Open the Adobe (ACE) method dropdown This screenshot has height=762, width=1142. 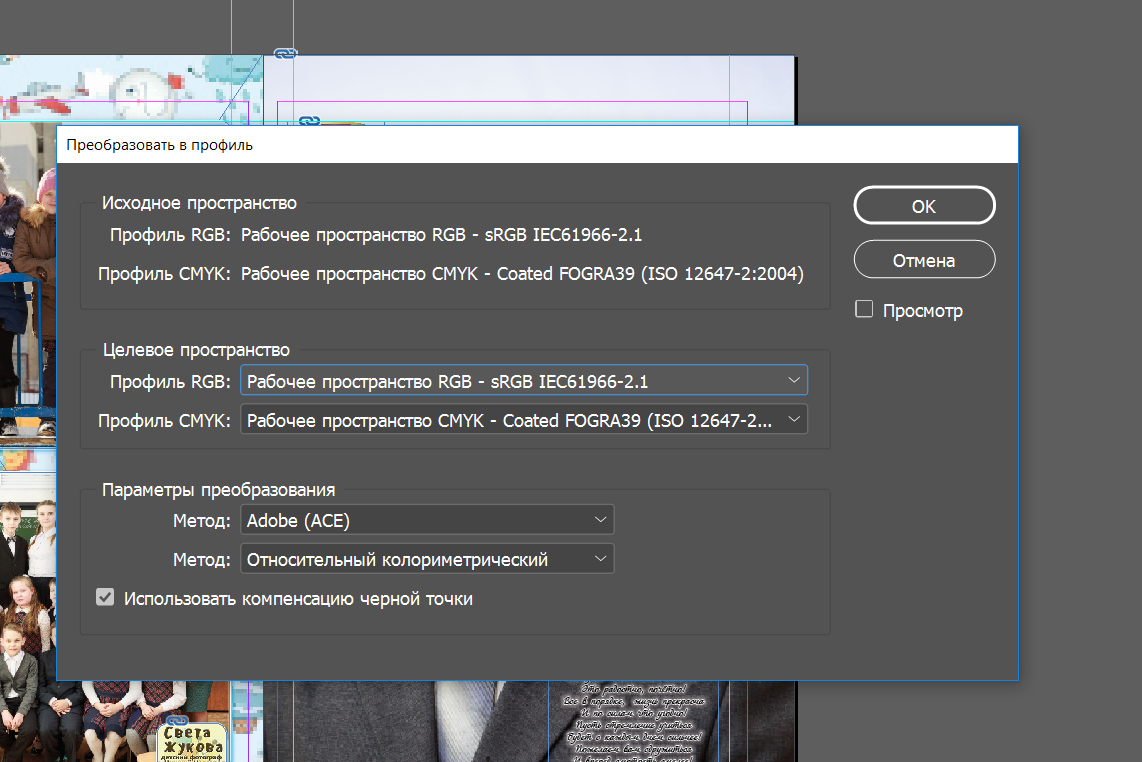(x=427, y=520)
